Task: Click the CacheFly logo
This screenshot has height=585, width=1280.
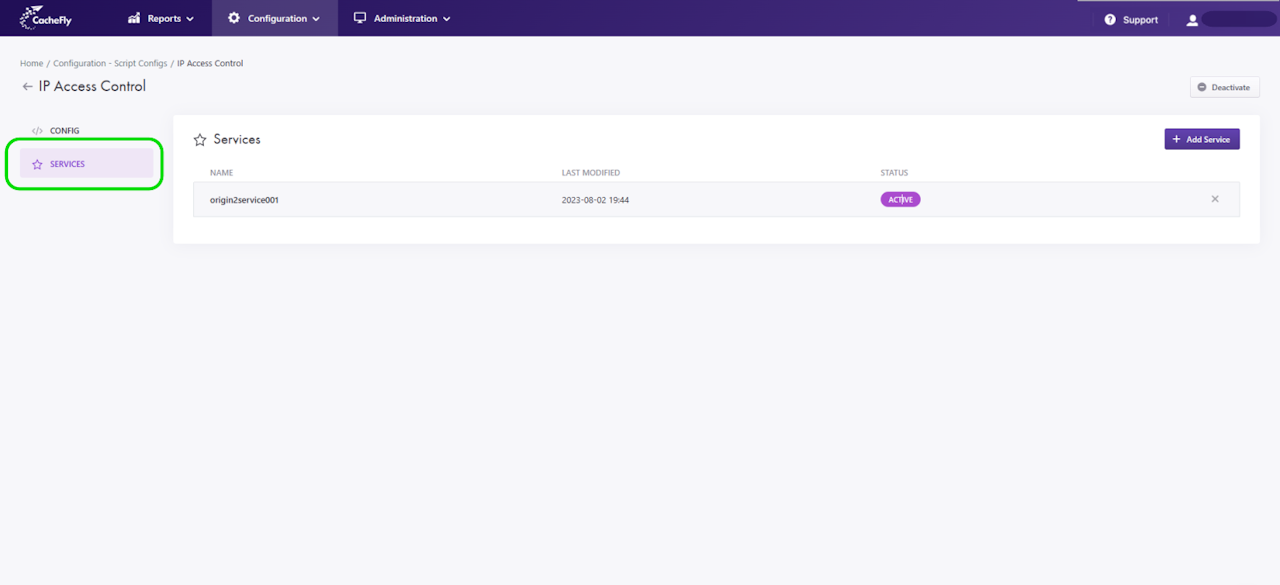Action: pos(46,18)
